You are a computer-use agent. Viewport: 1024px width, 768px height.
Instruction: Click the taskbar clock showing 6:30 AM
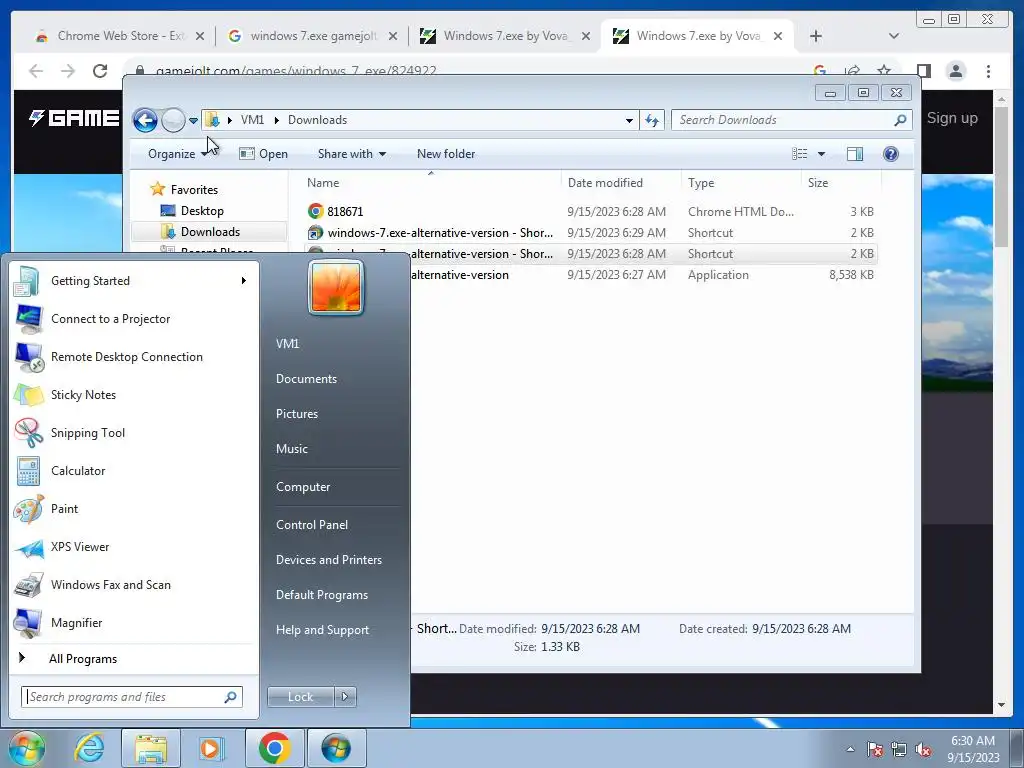pyautogui.click(x=973, y=749)
